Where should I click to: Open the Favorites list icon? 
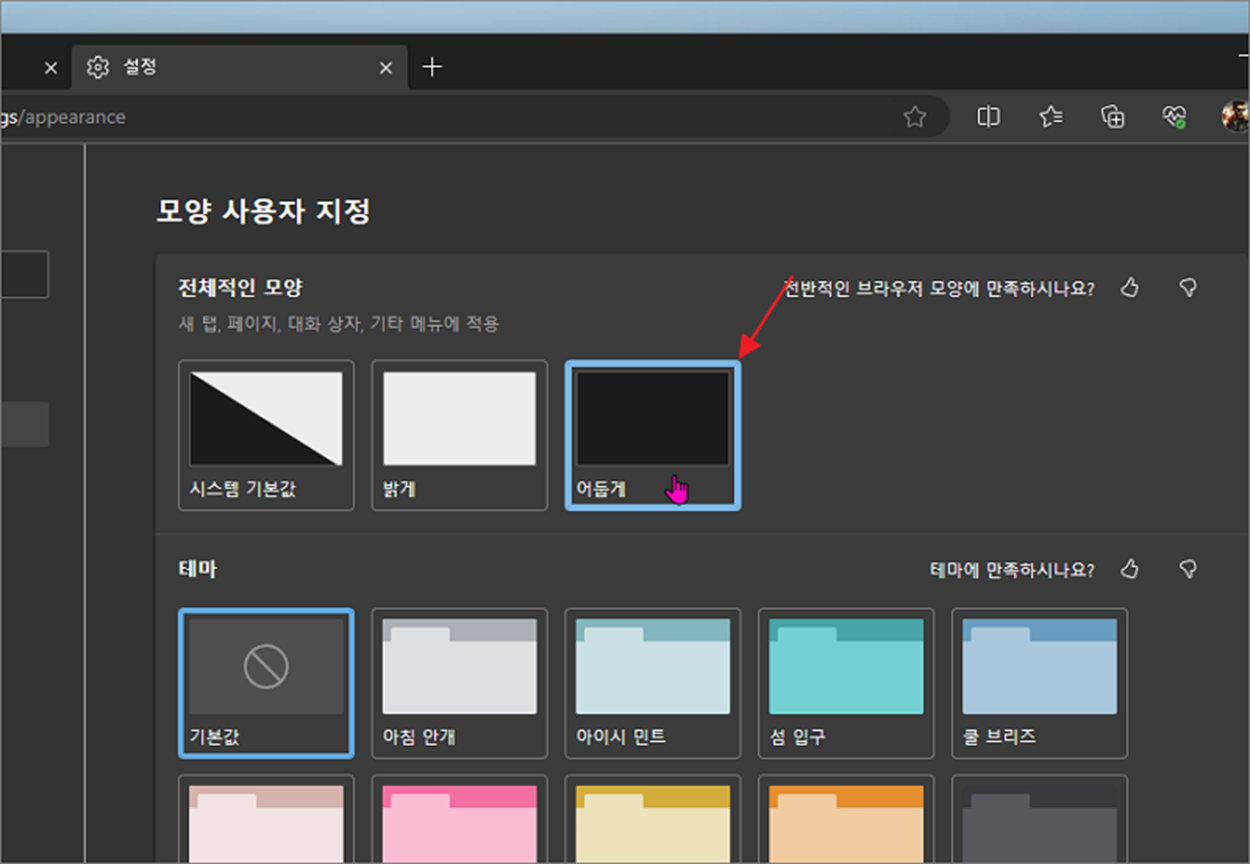pyautogui.click(x=1050, y=117)
